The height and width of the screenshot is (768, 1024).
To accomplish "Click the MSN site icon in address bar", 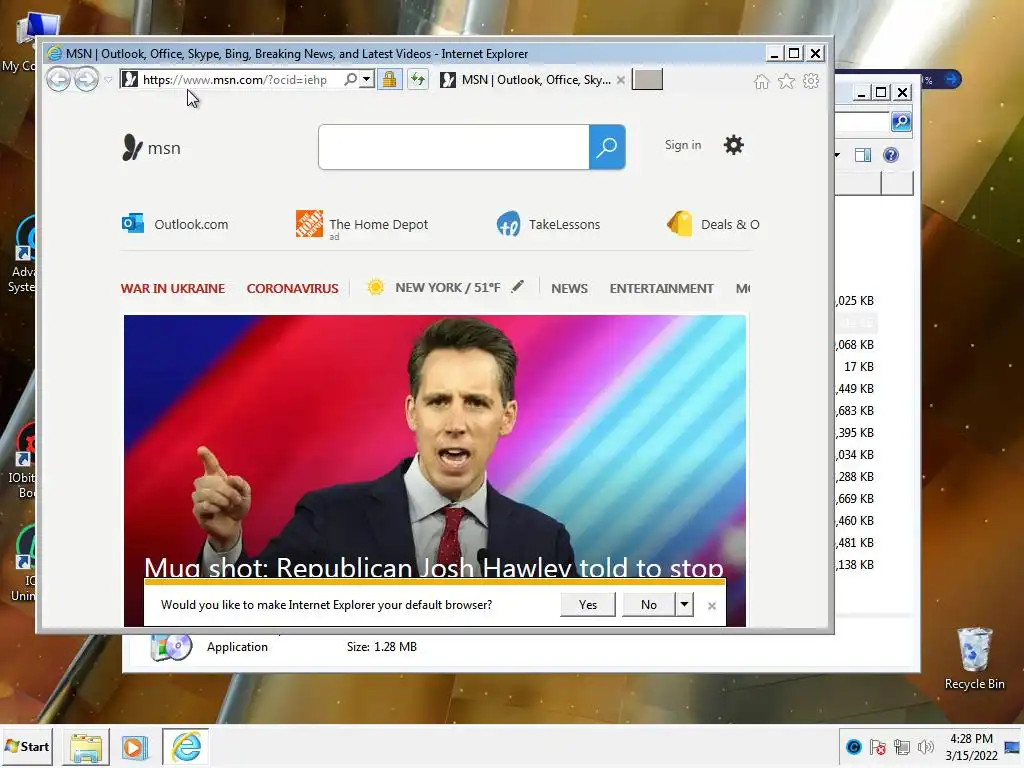I will click(x=130, y=80).
